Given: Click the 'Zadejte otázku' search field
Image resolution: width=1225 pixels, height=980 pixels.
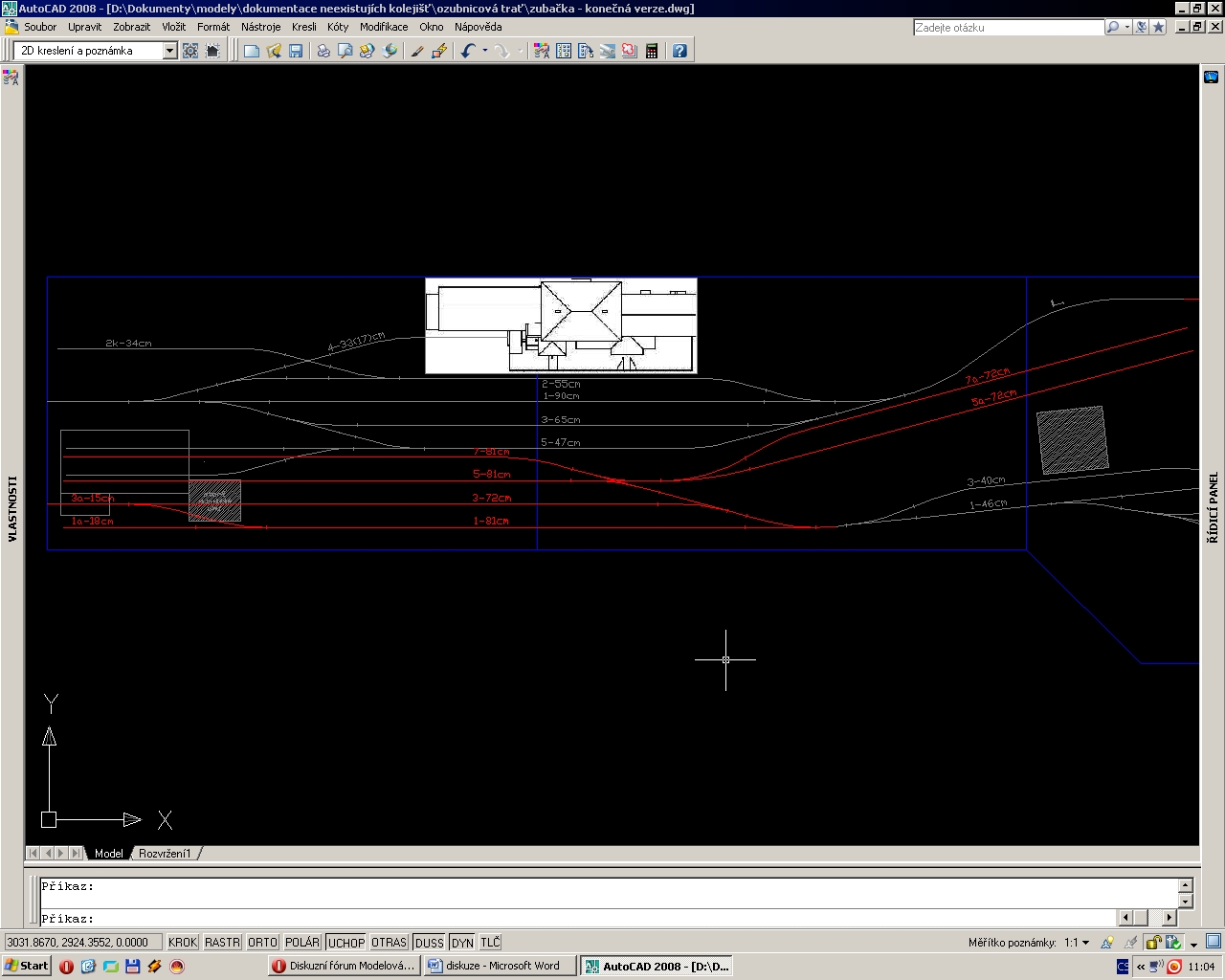Looking at the screenshot, I should point(1008,28).
